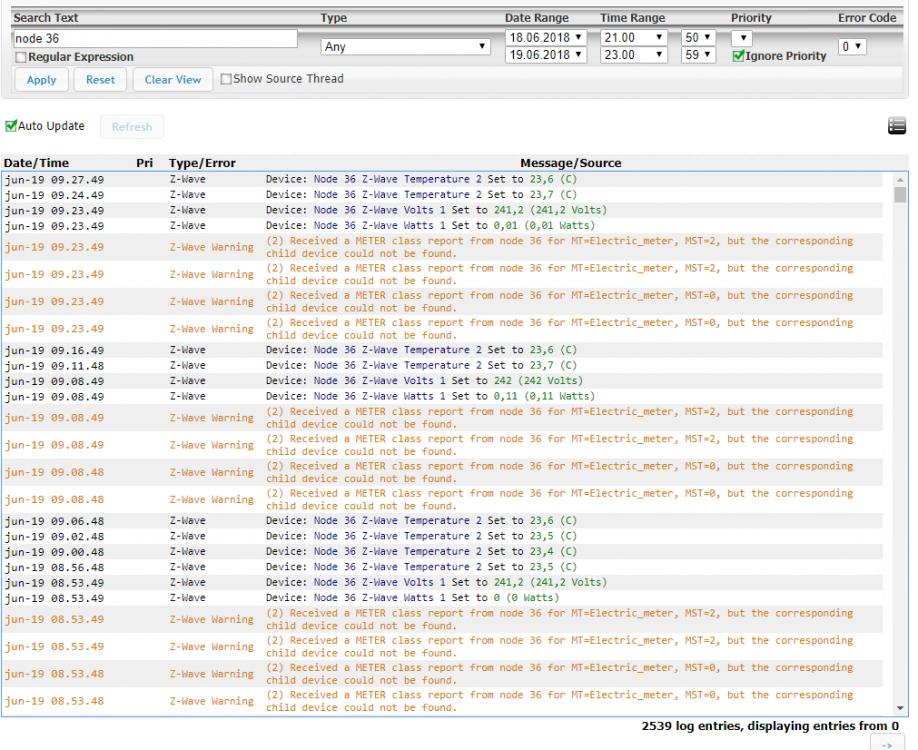918x750 pixels.
Task: Toggle the Show Source Thread checkbox
Action: point(226,79)
